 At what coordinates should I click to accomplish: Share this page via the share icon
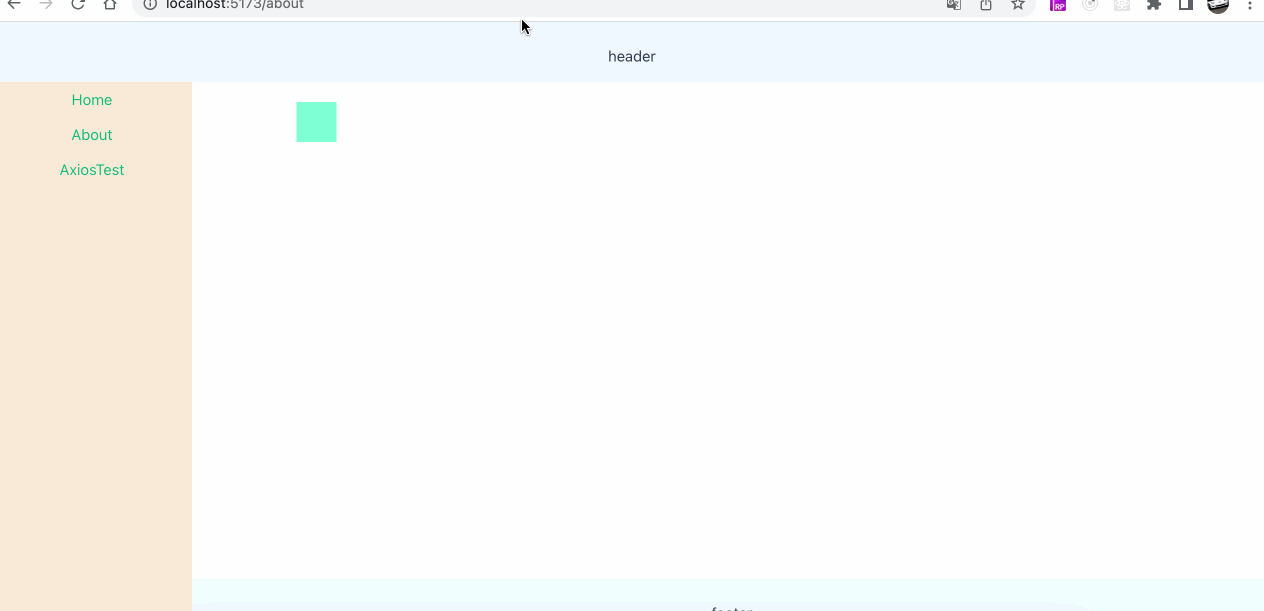tap(986, 4)
